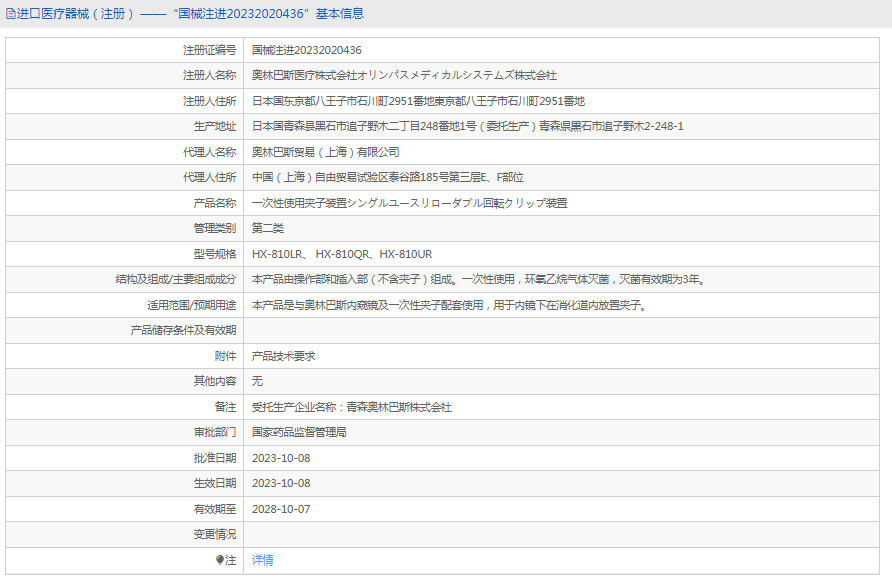Viewport: 892px width, 581px height.
Task: Select the 产品储存条件及有效期 row label
Action: tap(183, 330)
